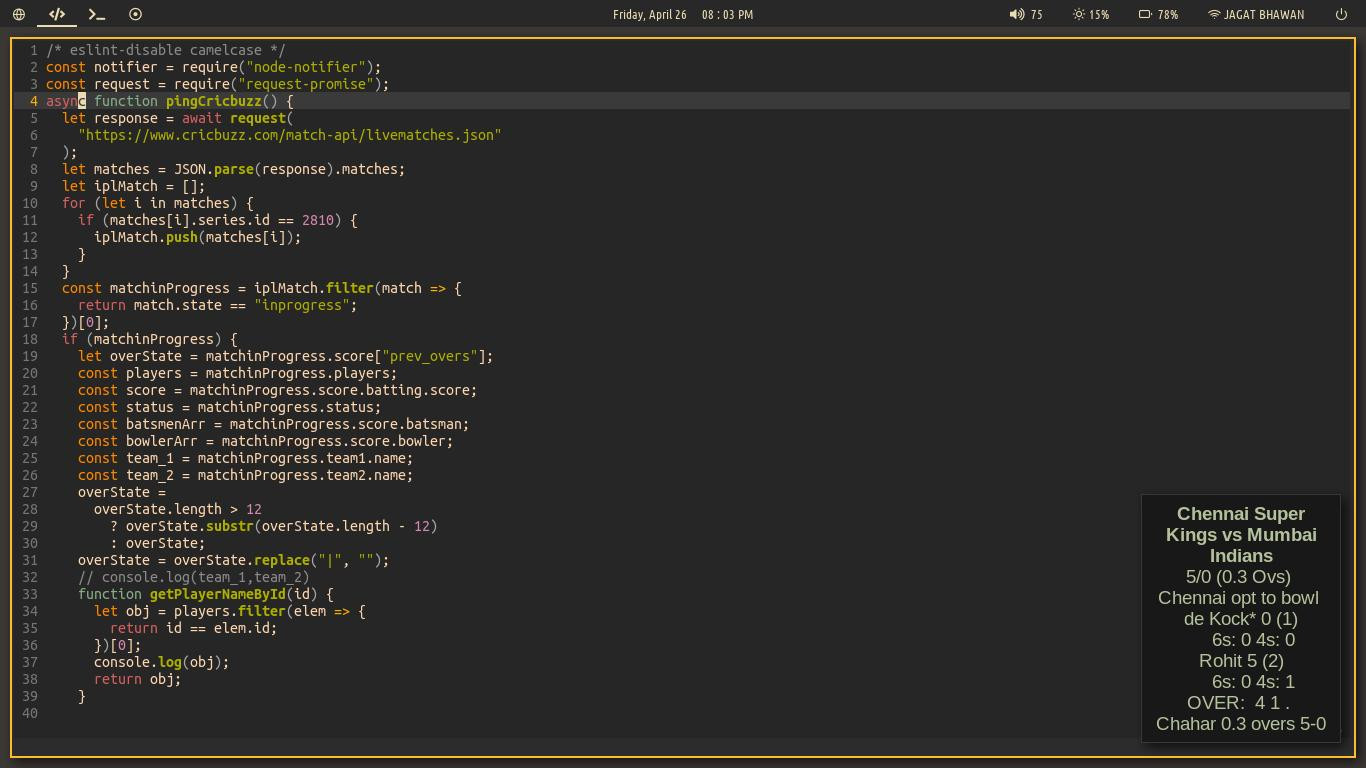Open the circled-dot workspace icon
Image resolution: width=1366 pixels, height=768 pixels.
click(135, 14)
